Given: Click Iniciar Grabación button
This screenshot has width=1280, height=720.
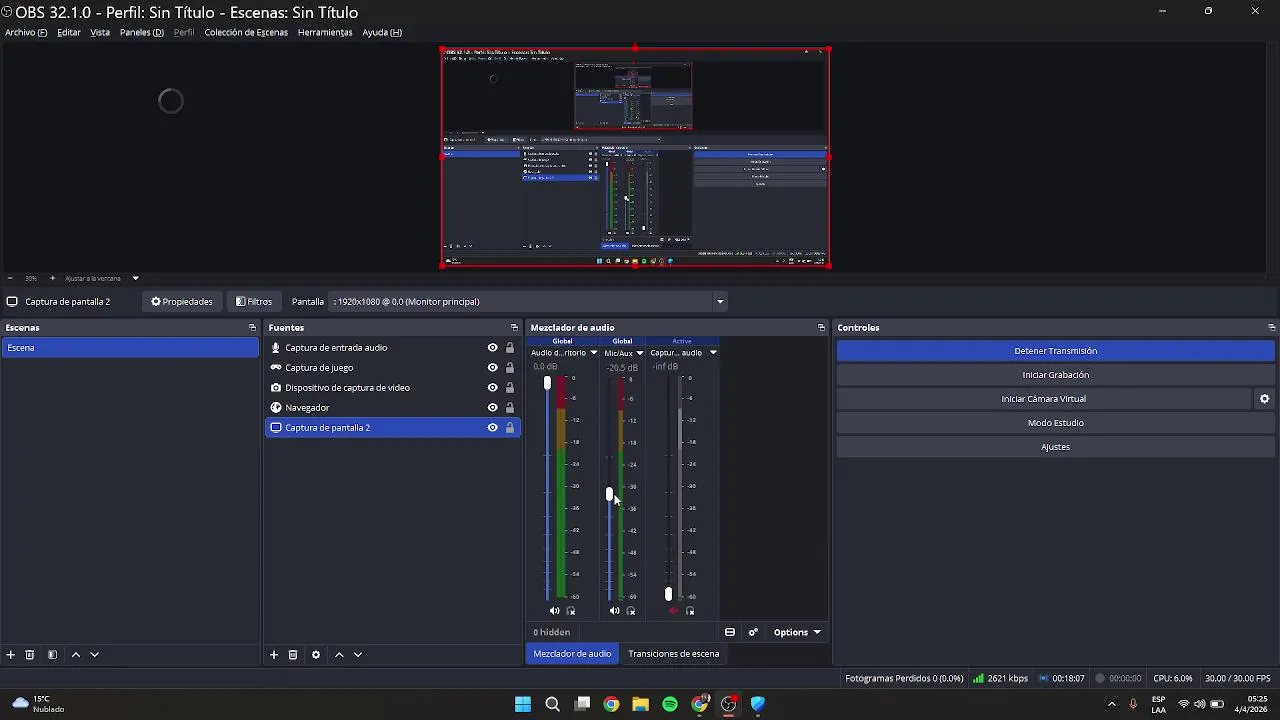Looking at the screenshot, I should coord(1056,375).
